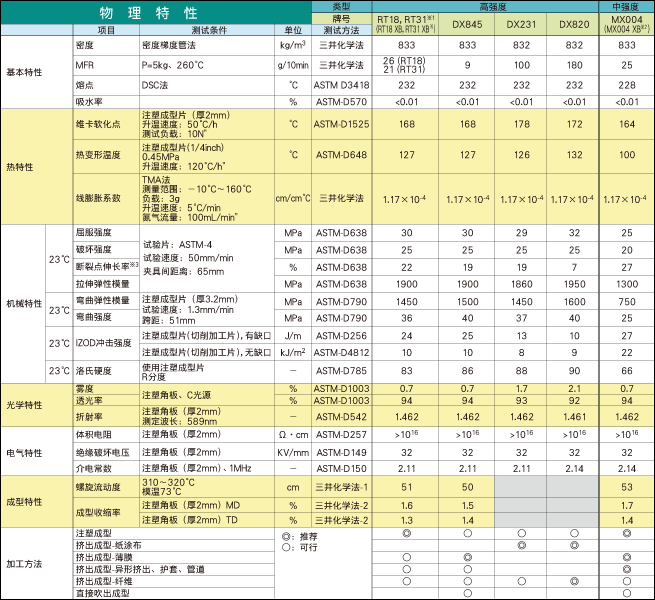Select the 热特性 category label
This screenshot has height=600, width=655.
[x=20, y=167]
